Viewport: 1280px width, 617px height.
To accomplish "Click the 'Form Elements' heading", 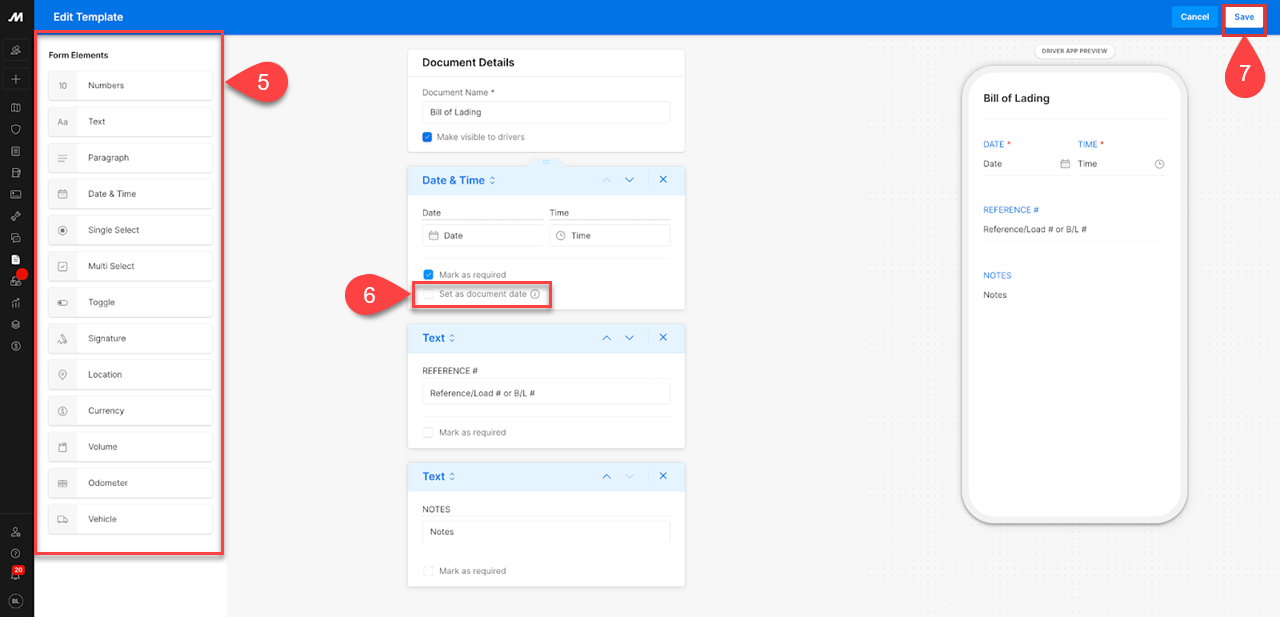I will pos(78,55).
